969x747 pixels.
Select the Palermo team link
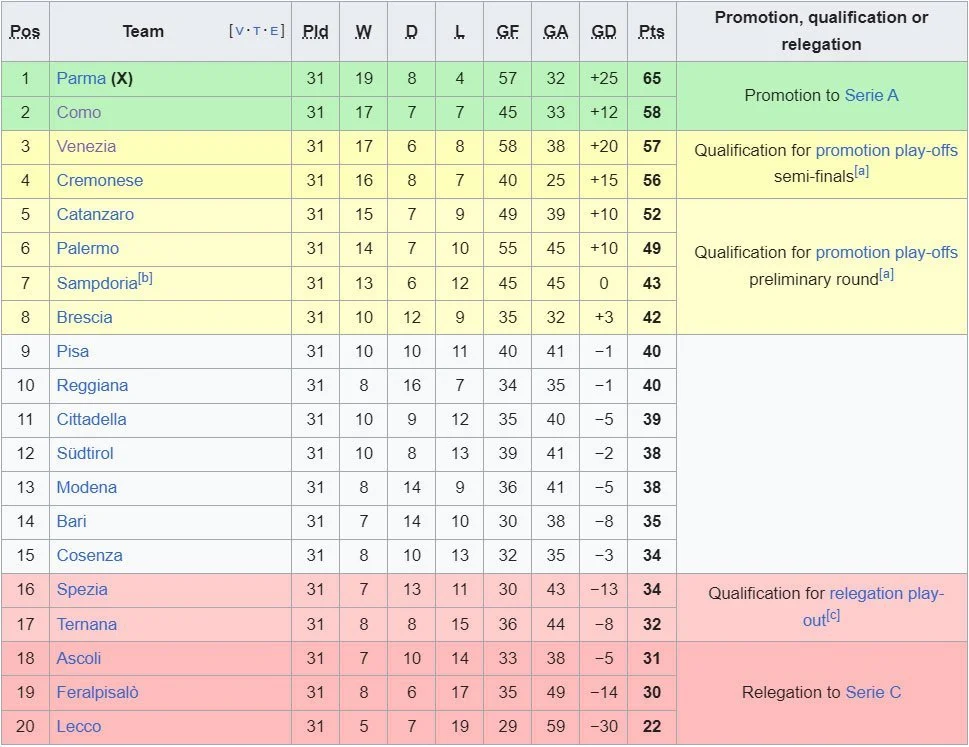(x=87, y=248)
